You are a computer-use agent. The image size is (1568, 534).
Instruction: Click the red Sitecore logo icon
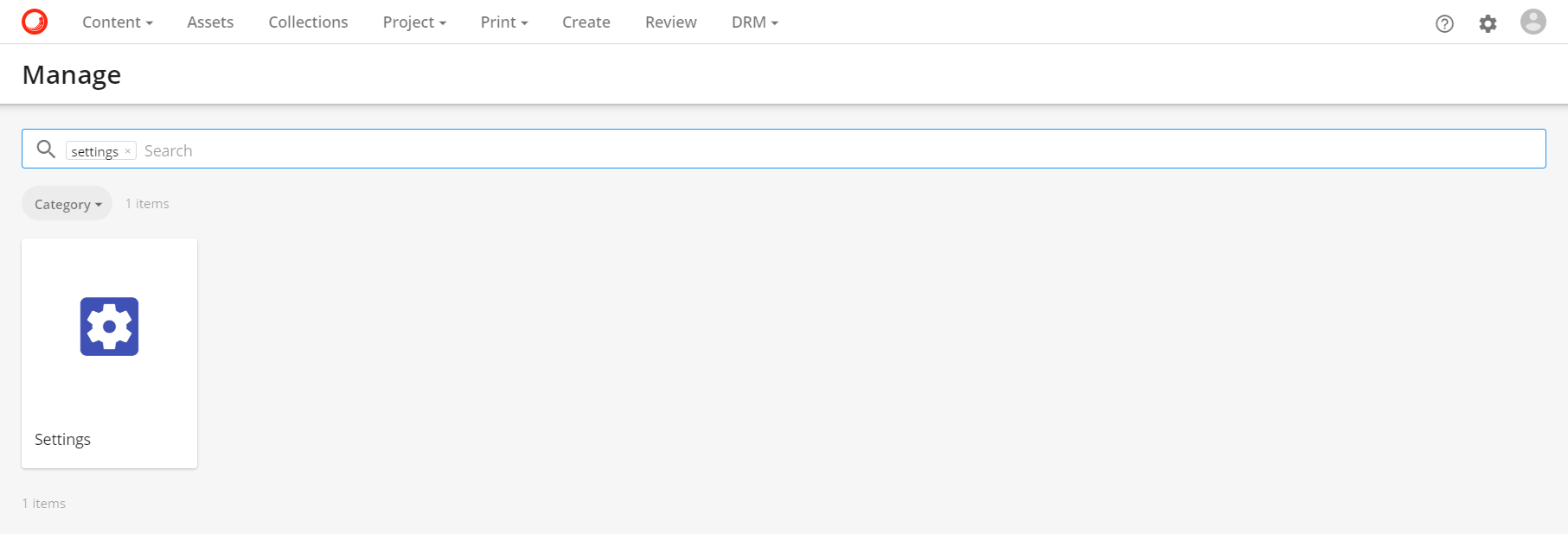[35, 22]
